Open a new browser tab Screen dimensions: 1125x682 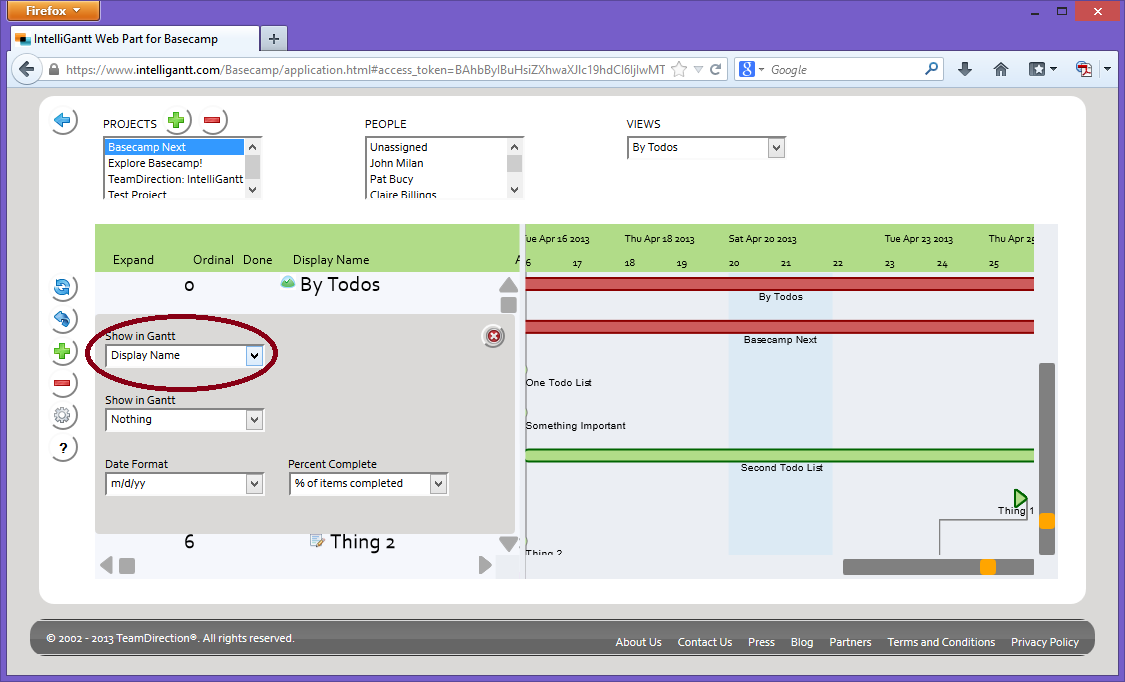point(273,39)
